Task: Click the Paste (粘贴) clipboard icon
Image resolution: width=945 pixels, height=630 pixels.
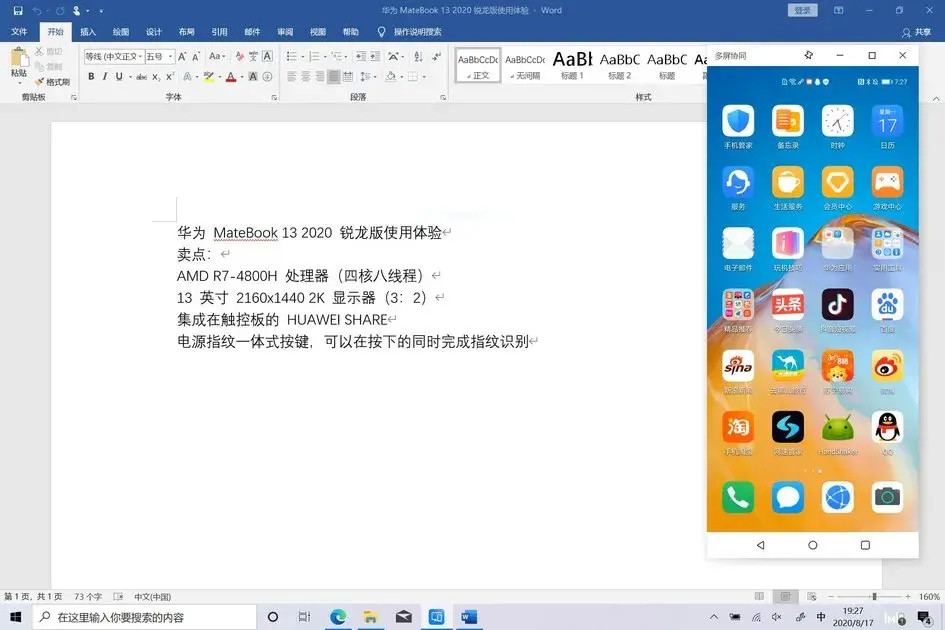Action: point(19,58)
